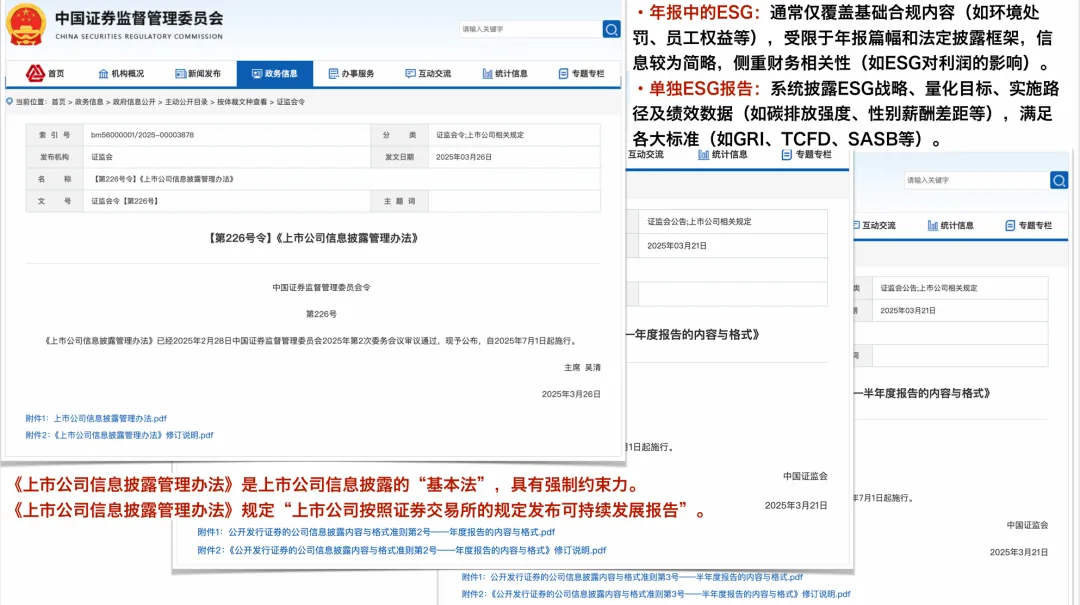Screen dimensions: 1080x605
Task: Click bar chart icon on front 统计信息 tab
Action: [487, 74]
